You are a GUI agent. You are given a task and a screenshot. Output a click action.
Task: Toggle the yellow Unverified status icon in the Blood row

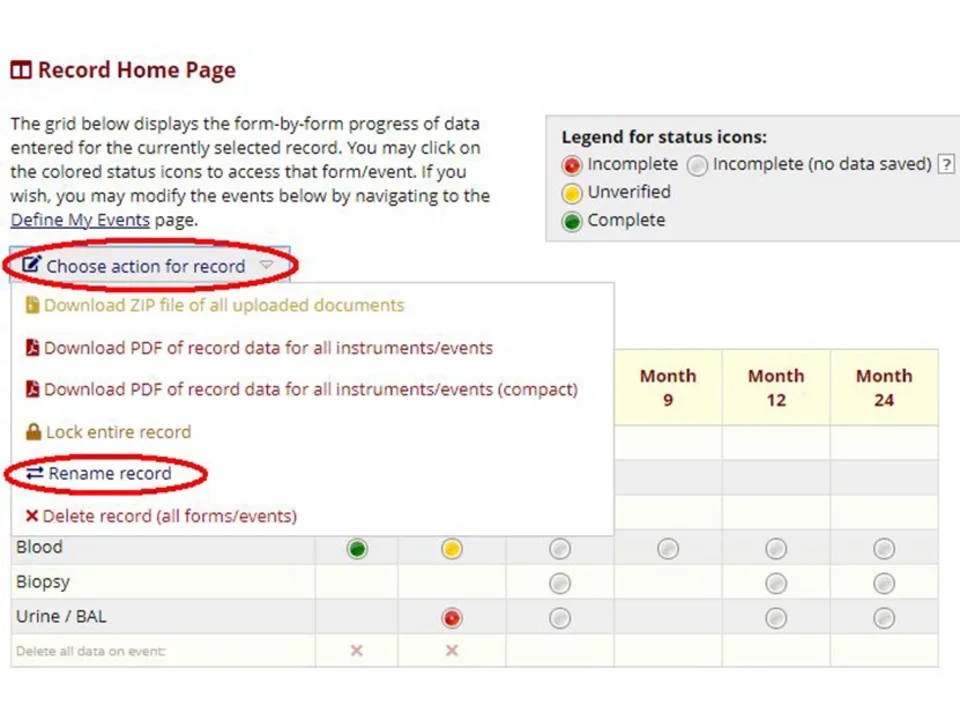click(451, 548)
